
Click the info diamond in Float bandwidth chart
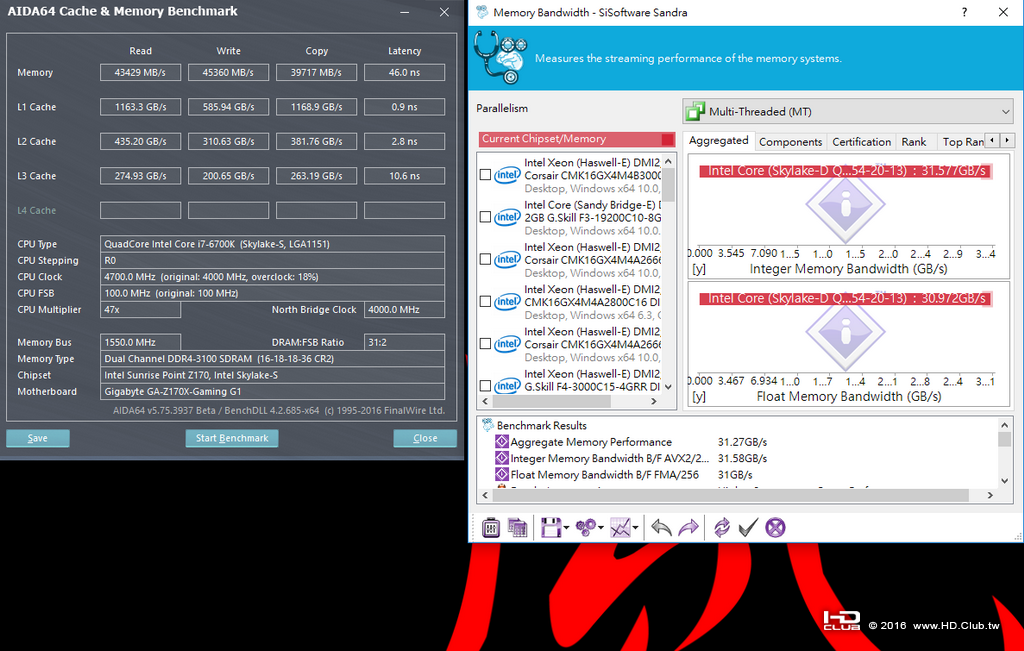(846, 332)
